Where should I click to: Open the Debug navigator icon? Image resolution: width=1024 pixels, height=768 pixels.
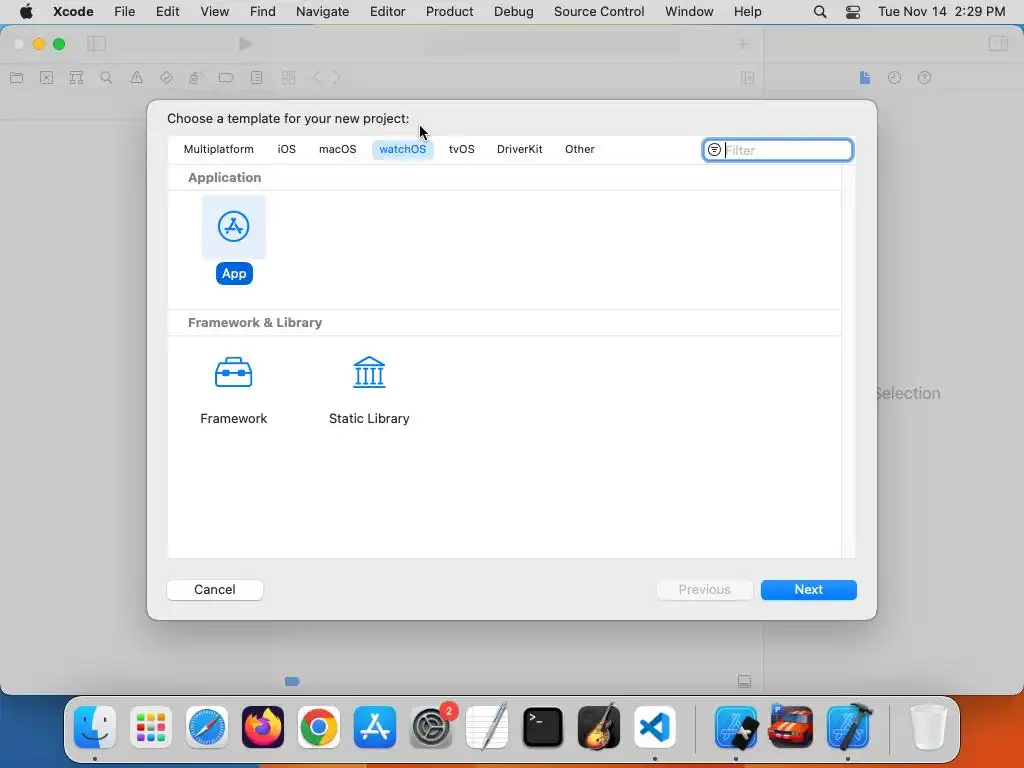click(x=195, y=78)
